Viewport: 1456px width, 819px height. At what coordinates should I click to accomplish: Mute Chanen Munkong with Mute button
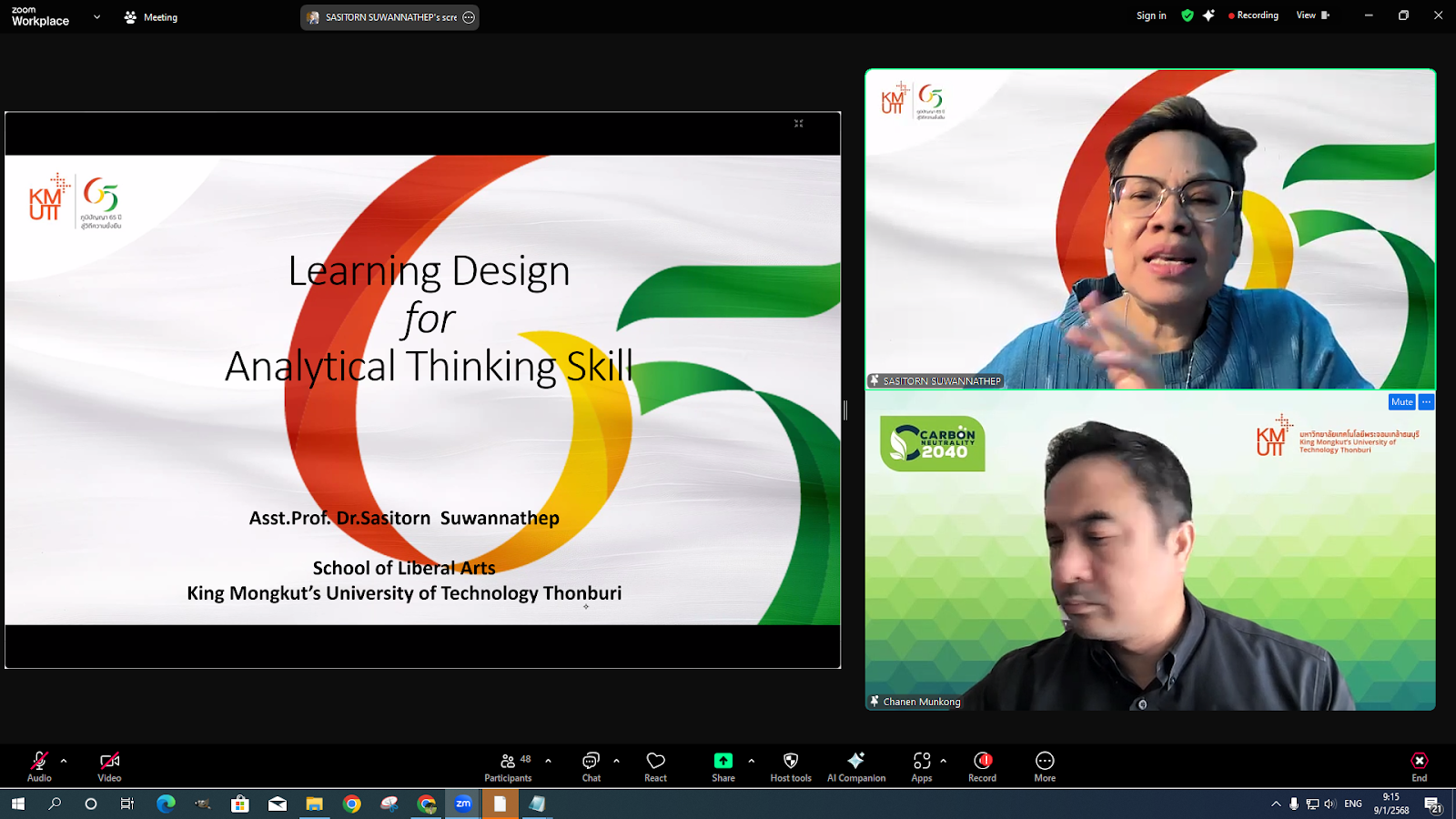pos(1401,402)
